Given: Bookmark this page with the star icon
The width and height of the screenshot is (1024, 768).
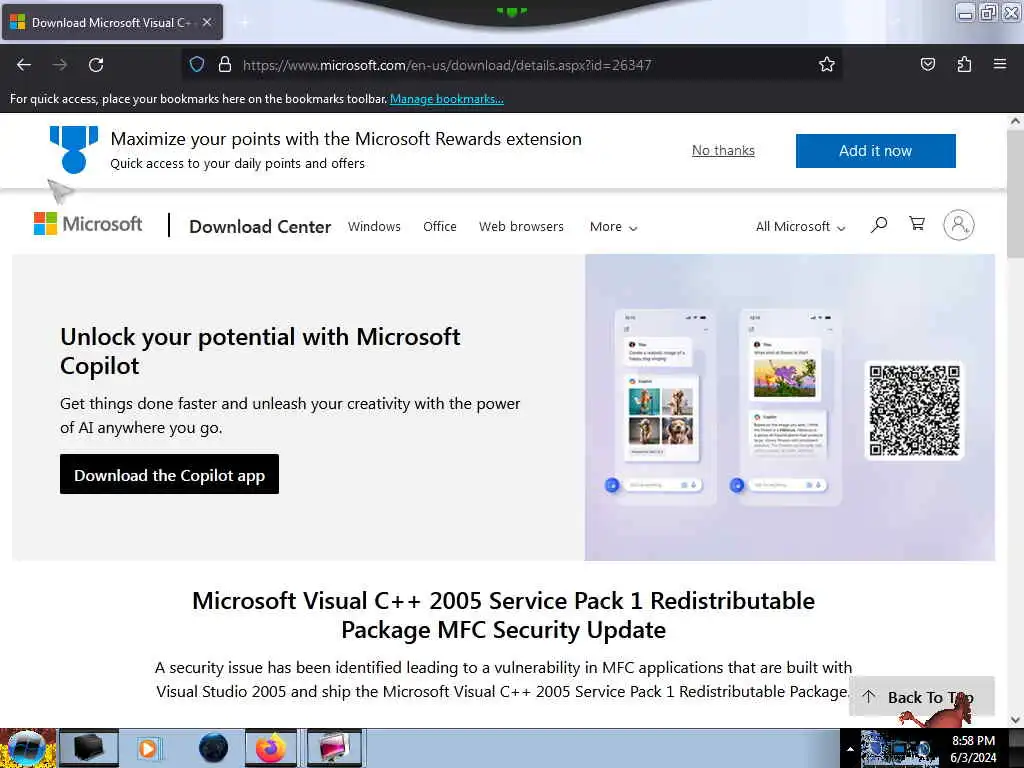Looking at the screenshot, I should (827, 64).
